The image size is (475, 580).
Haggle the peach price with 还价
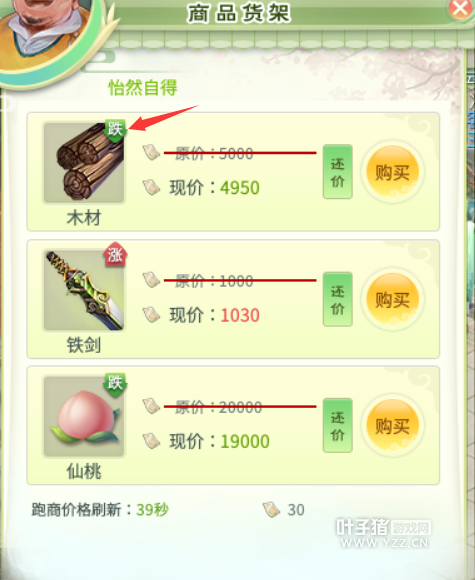tap(337, 425)
